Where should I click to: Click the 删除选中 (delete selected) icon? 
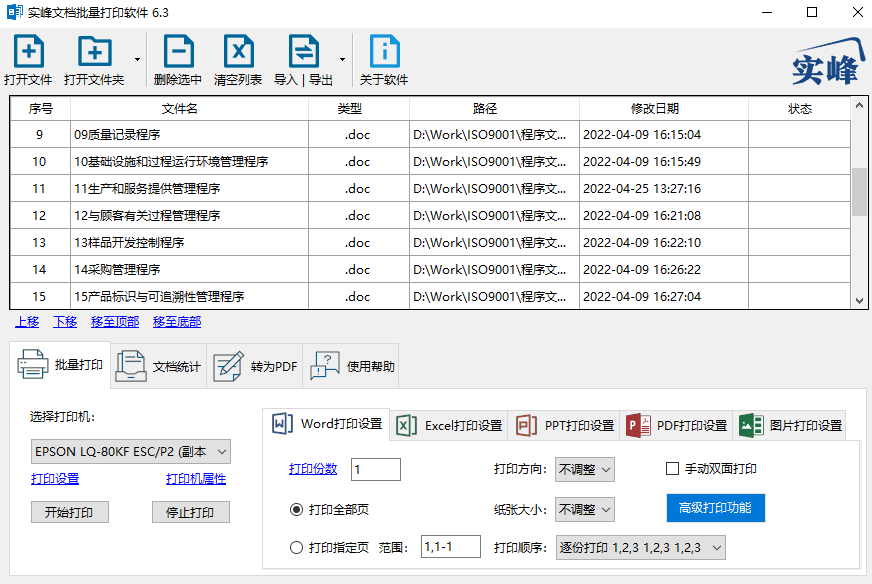[178, 60]
